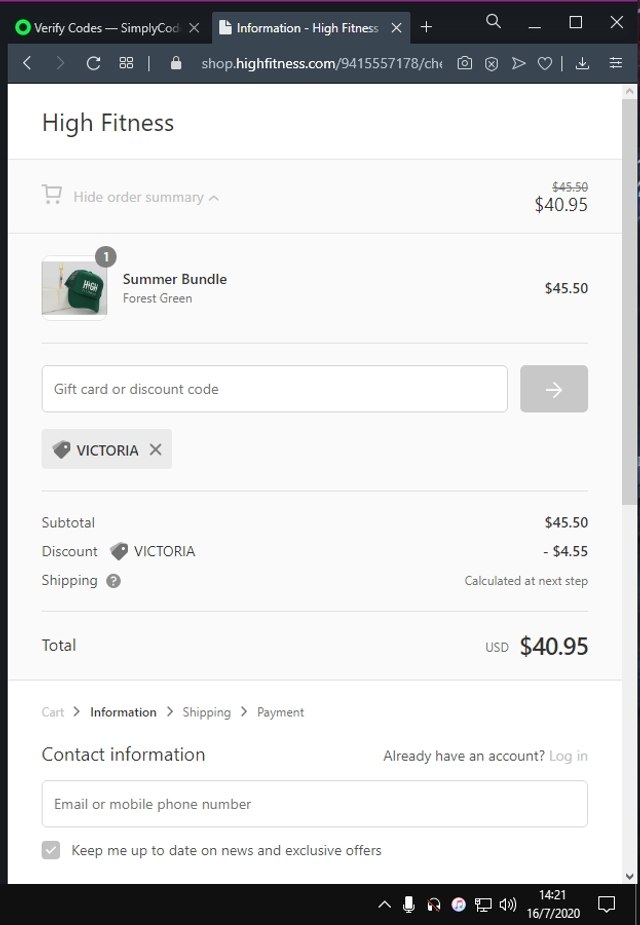
Task: Click the apply discount arrow button
Action: pos(554,389)
